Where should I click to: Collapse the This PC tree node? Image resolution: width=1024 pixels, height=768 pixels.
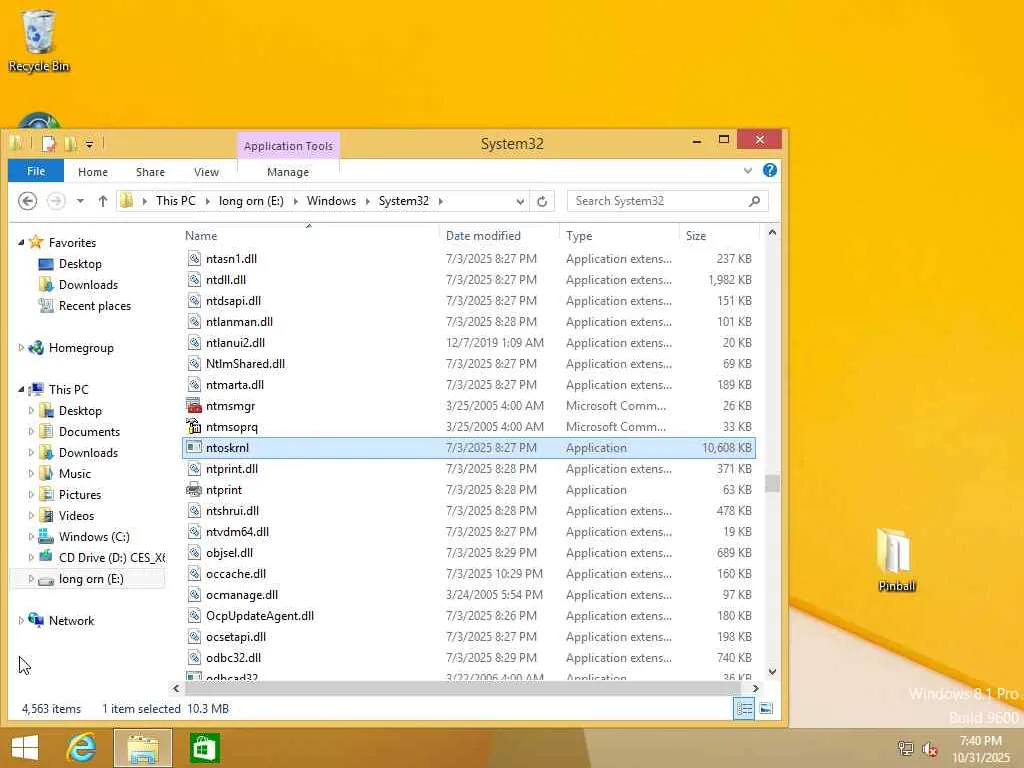click(21, 389)
